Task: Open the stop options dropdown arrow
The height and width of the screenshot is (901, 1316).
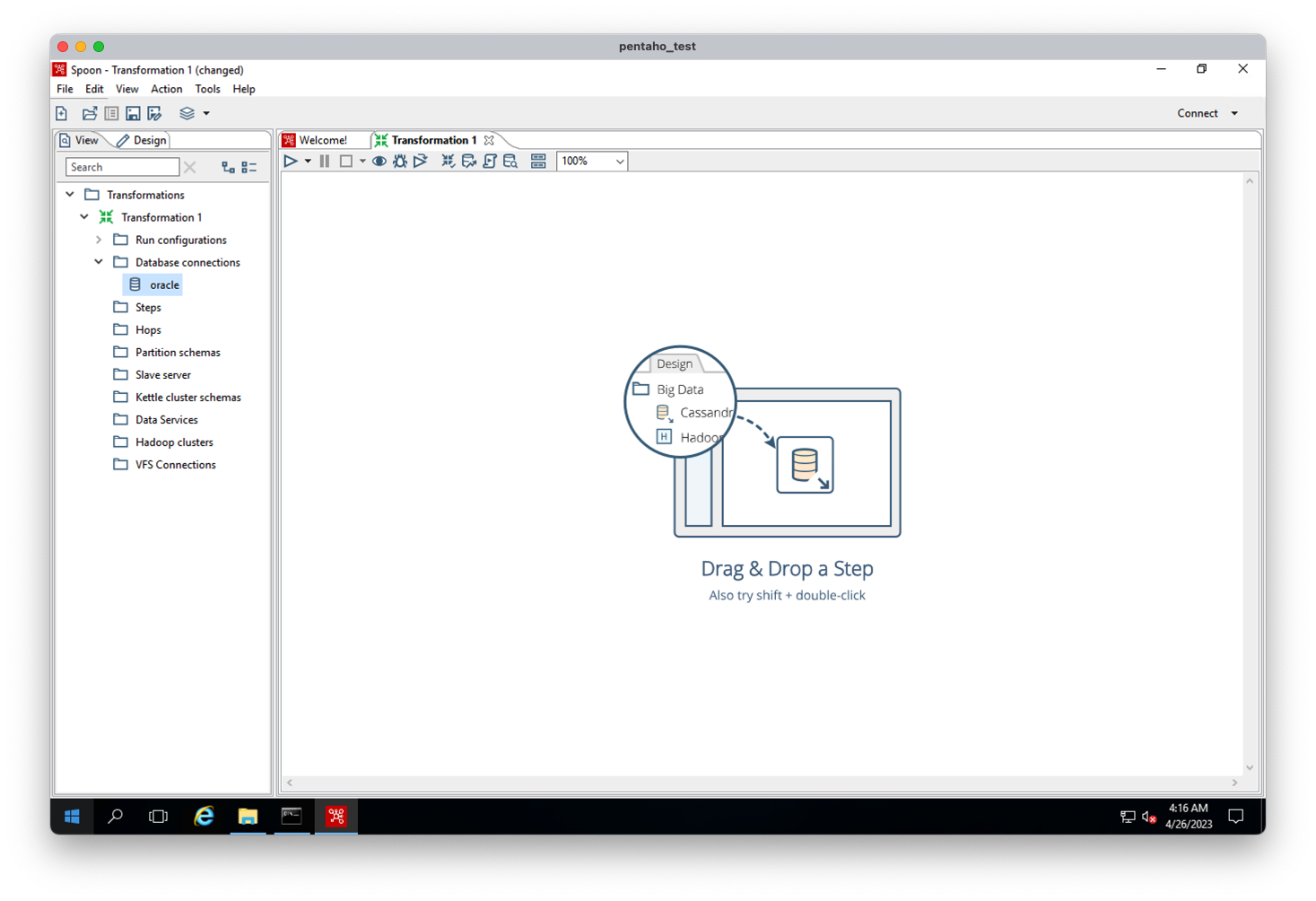Action: pos(362,162)
